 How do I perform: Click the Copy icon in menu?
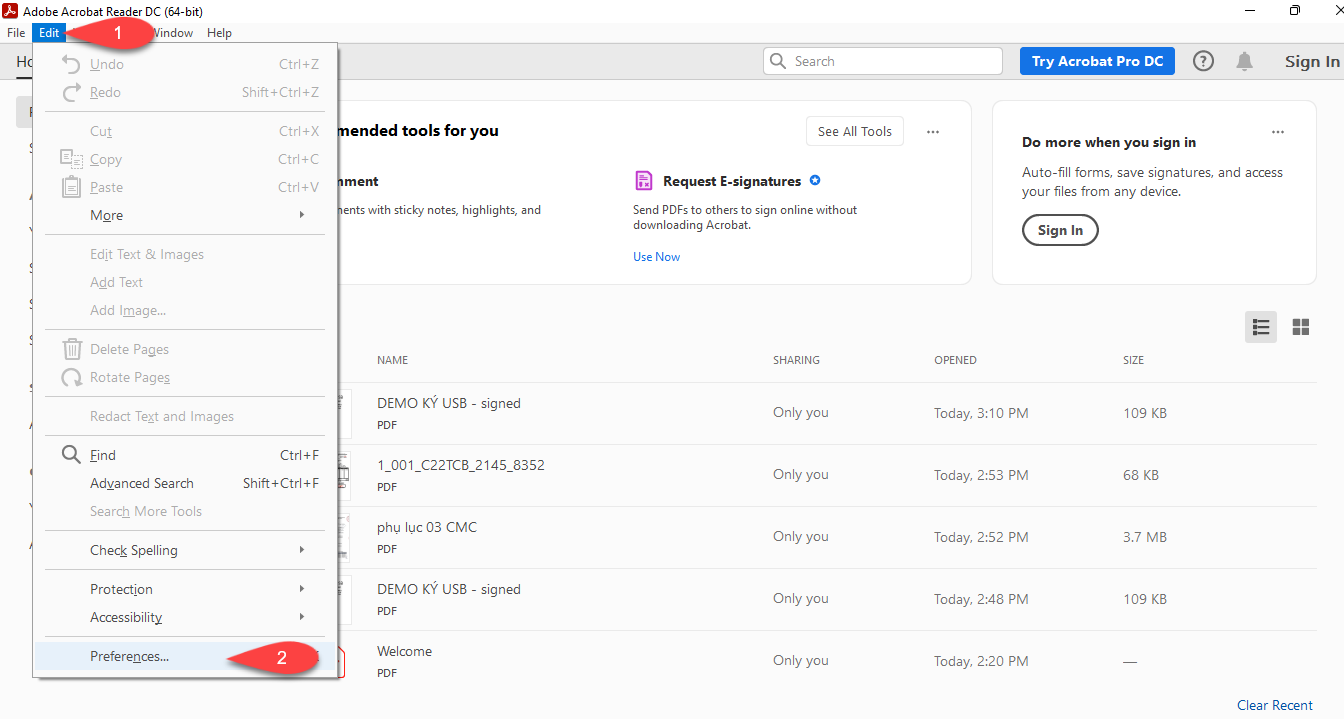71,159
